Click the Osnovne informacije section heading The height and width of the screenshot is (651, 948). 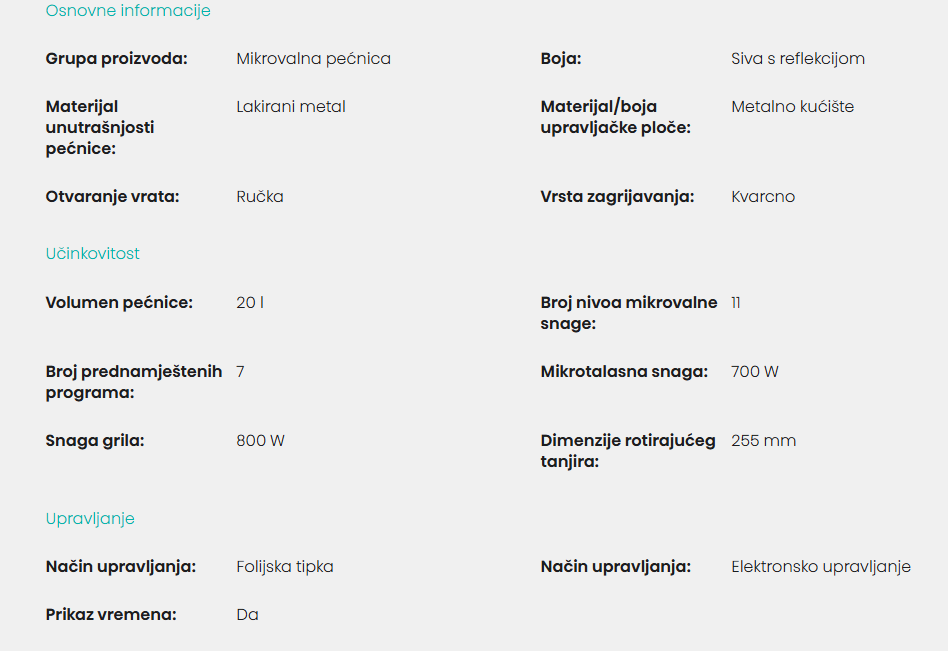[128, 11]
